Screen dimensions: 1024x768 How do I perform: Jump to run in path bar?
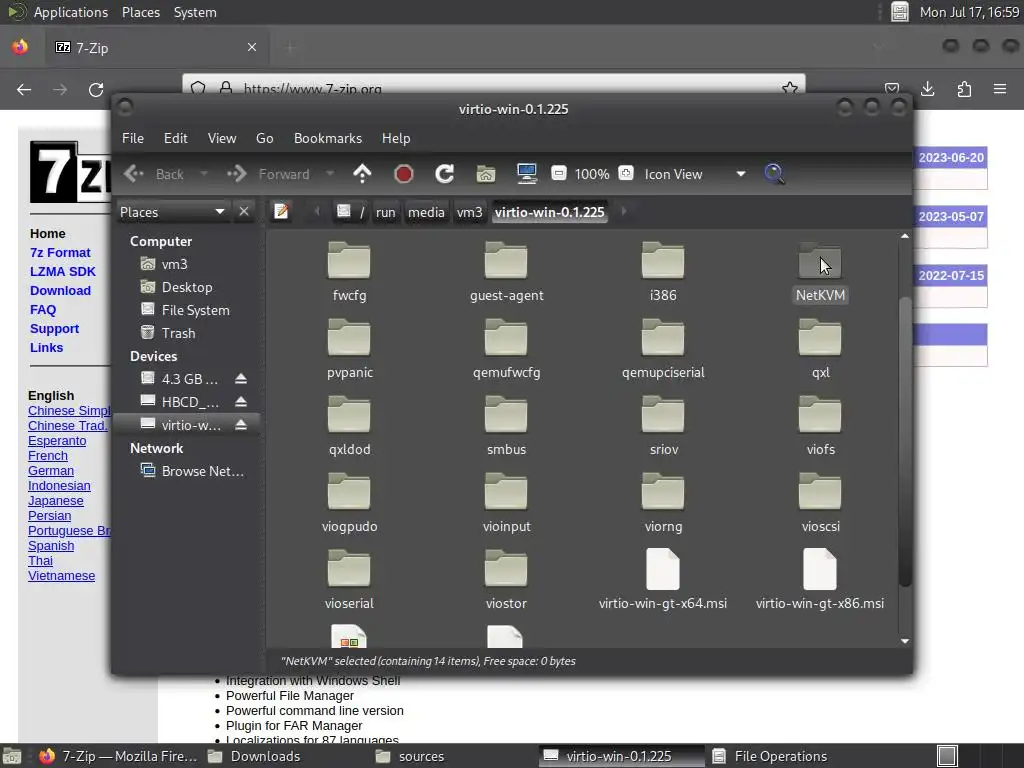click(385, 212)
